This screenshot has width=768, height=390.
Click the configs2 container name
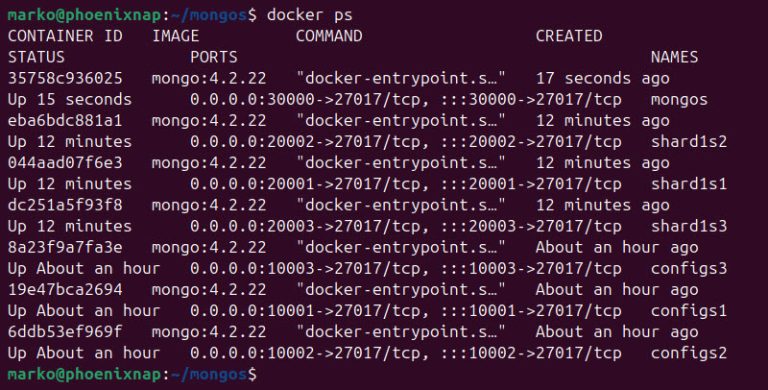click(689, 353)
